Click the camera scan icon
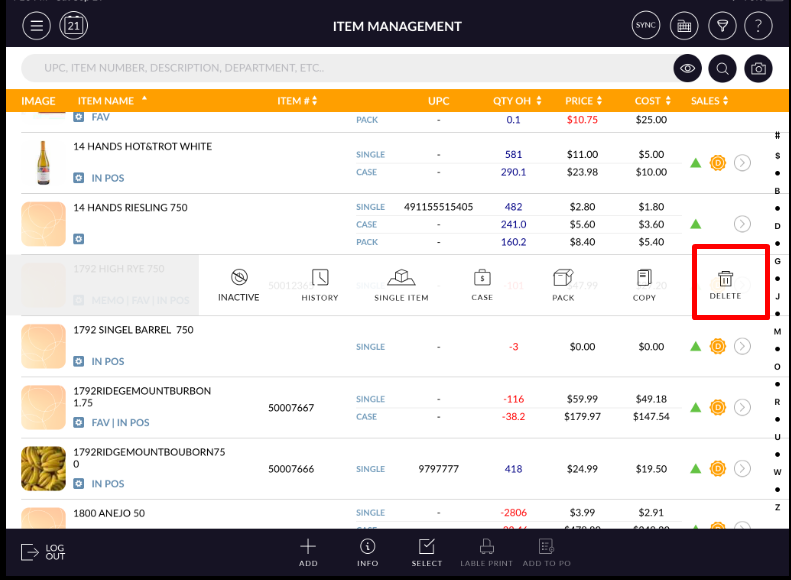Screen dimensions: 791x580 click(x=759, y=69)
